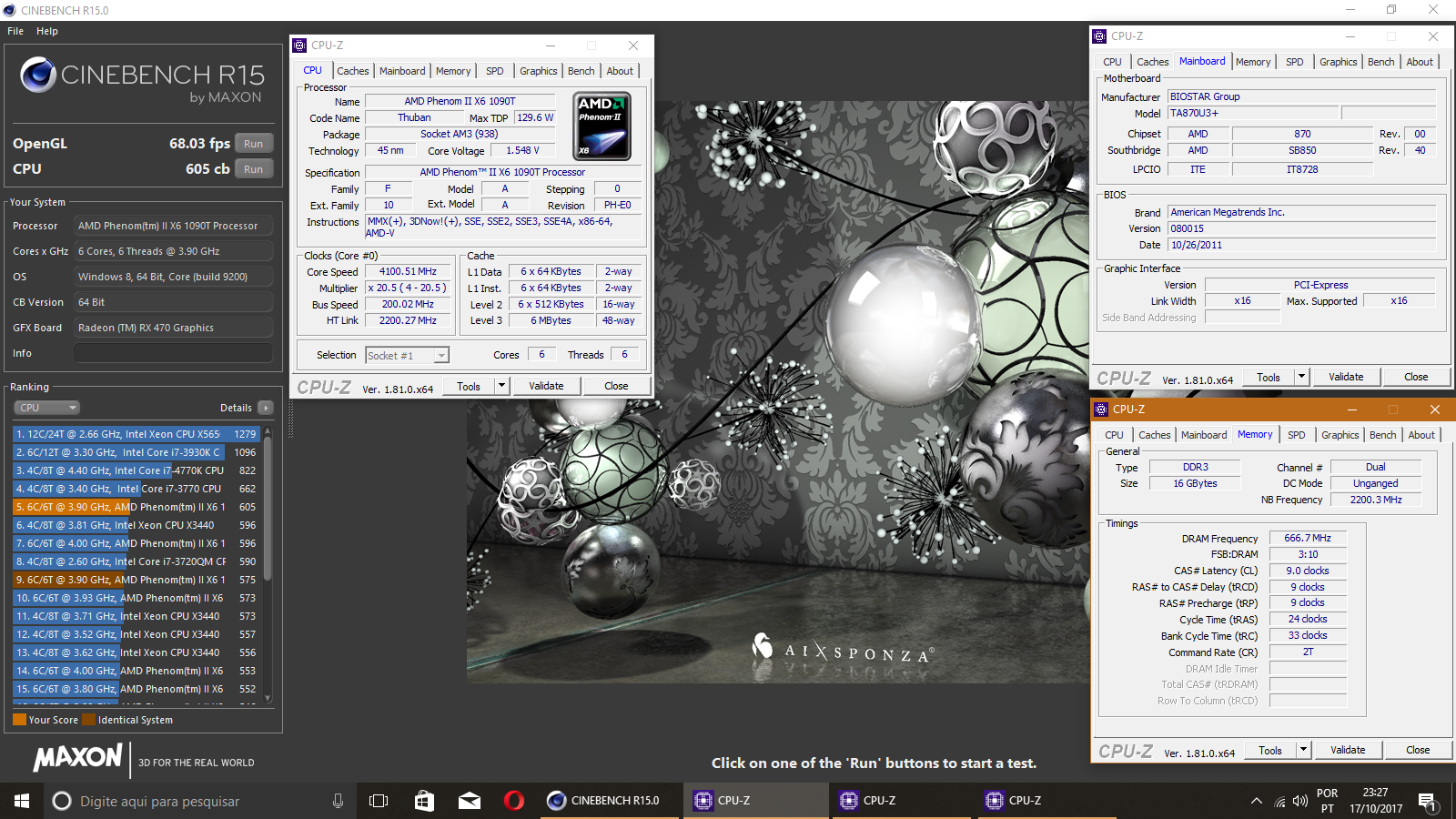Open the Mail app on the taskbar
Viewport: 1456px width, 819px height.
click(470, 801)
